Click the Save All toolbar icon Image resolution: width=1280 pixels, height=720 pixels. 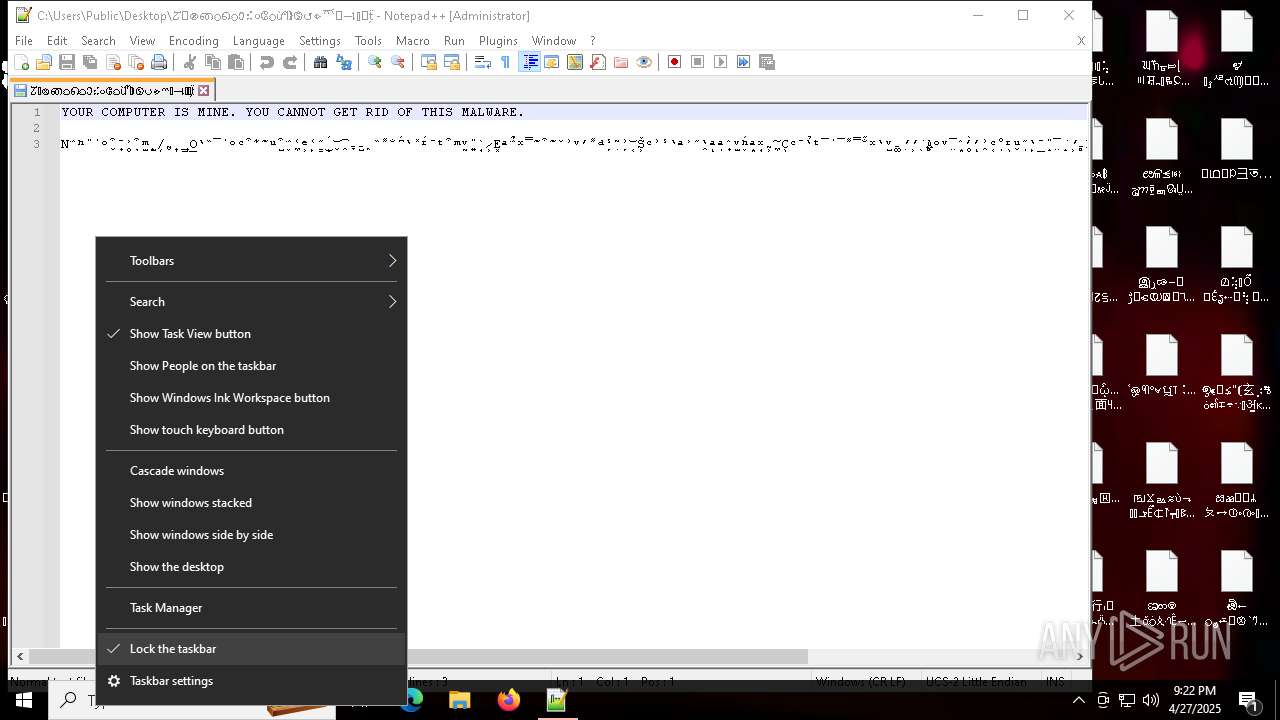pyautogui.click(x=90, y=62)
